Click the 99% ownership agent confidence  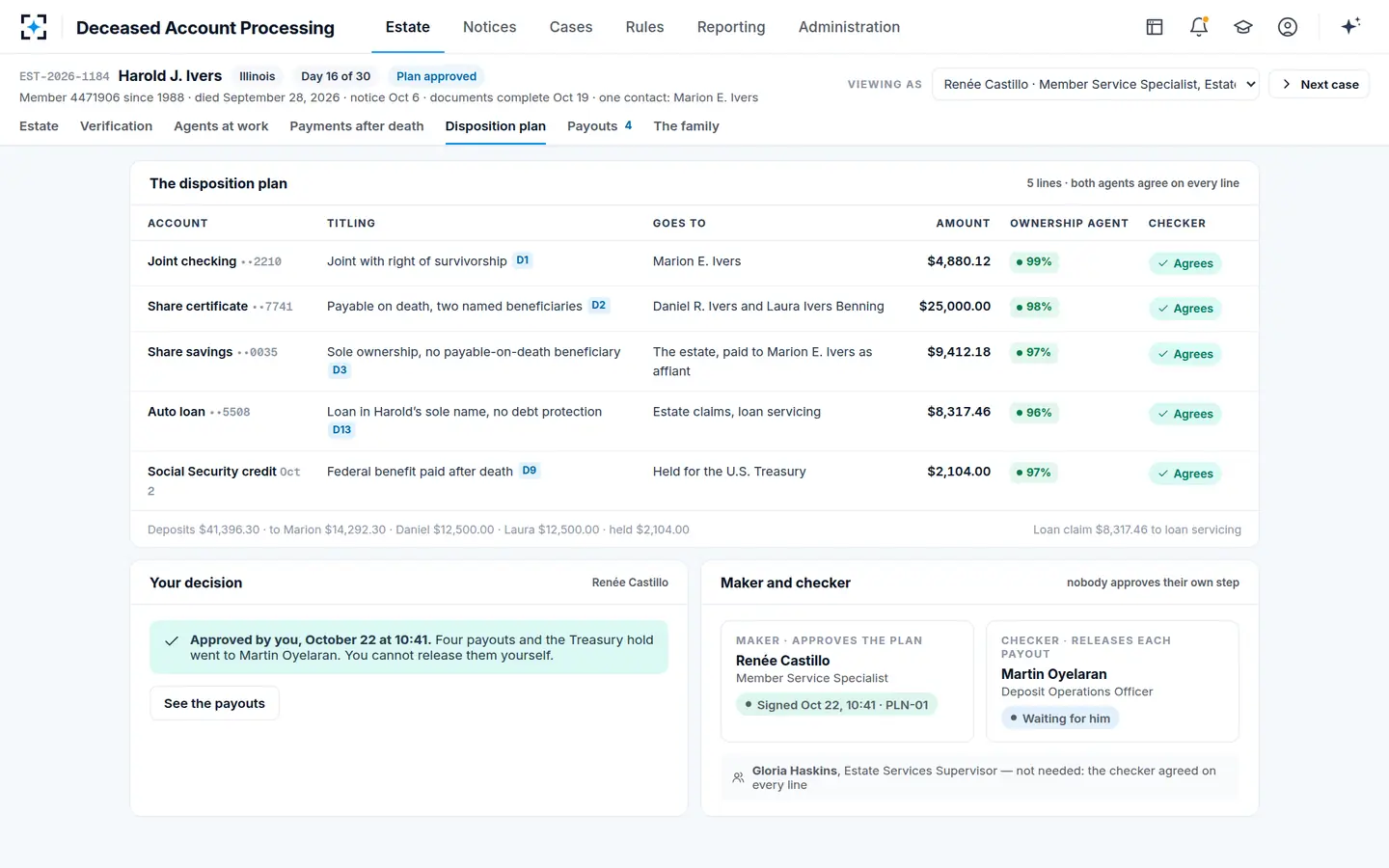[x=1034, y=261]
